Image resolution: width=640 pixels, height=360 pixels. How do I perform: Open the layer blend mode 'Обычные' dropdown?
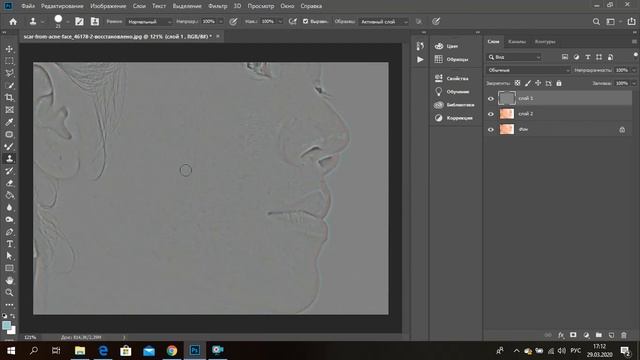click(528, 70)
